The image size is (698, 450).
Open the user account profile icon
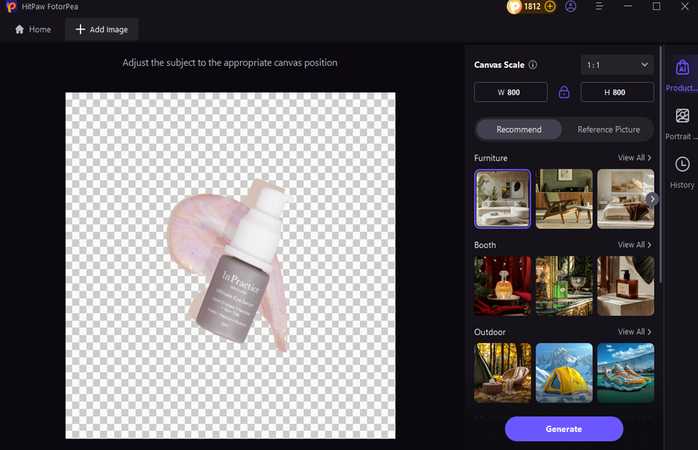pos(571,7)
